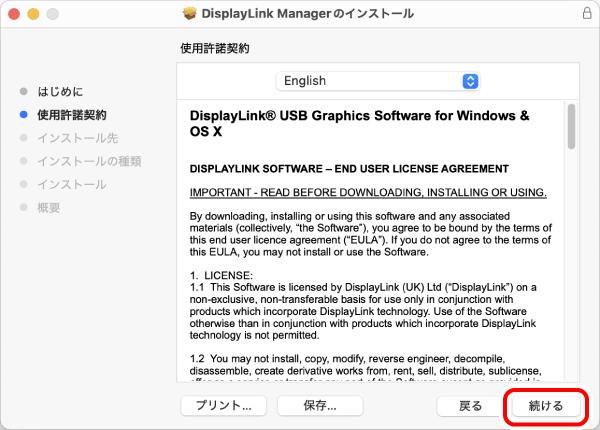Click the 1. LICENSE: section heading

(x=221, y=275)
